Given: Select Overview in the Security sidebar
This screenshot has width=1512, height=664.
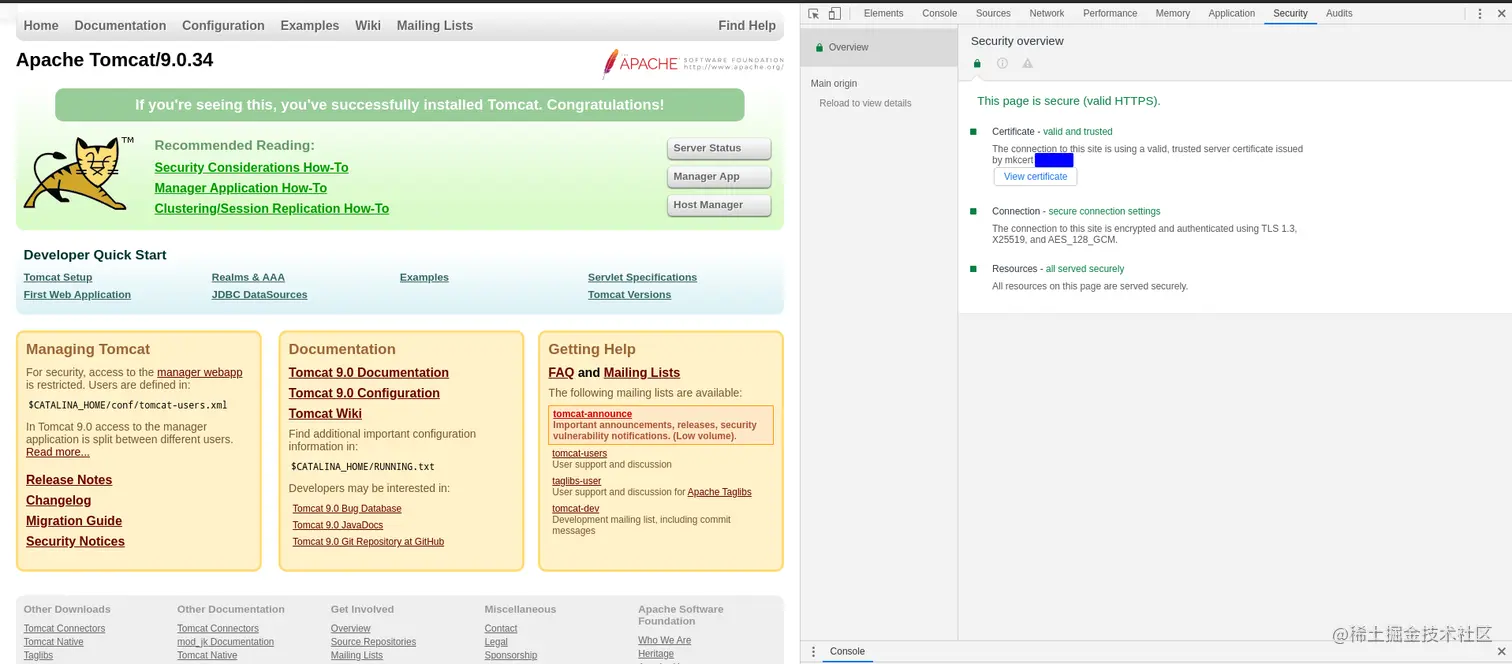Looking at the screenshot, I should 879,47.
